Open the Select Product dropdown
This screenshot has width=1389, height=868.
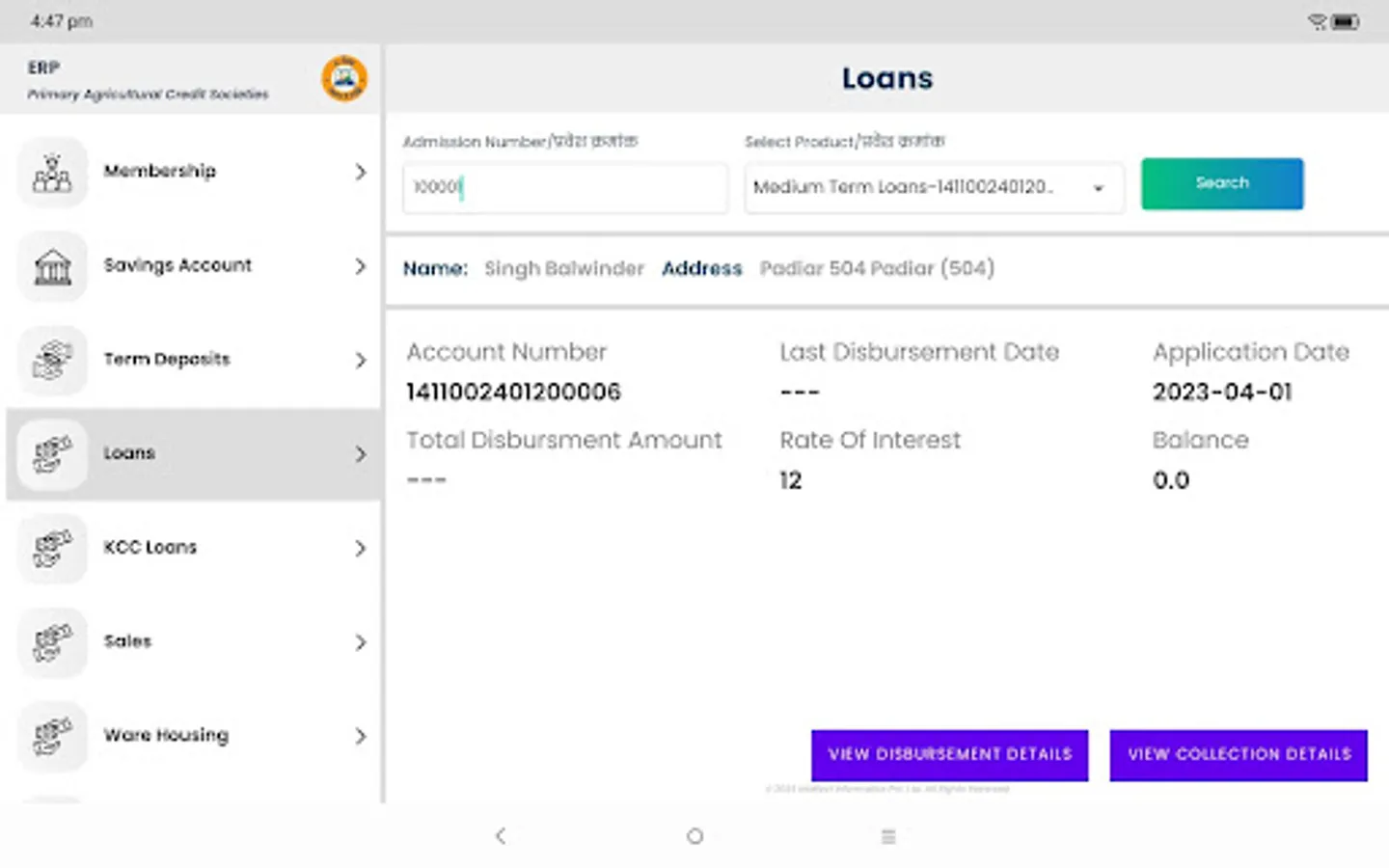point(933,187)
